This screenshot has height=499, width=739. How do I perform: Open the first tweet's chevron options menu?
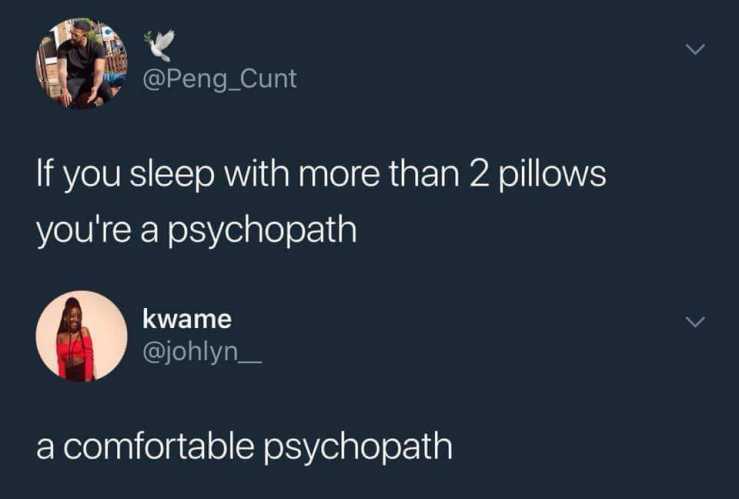(695, 49)
